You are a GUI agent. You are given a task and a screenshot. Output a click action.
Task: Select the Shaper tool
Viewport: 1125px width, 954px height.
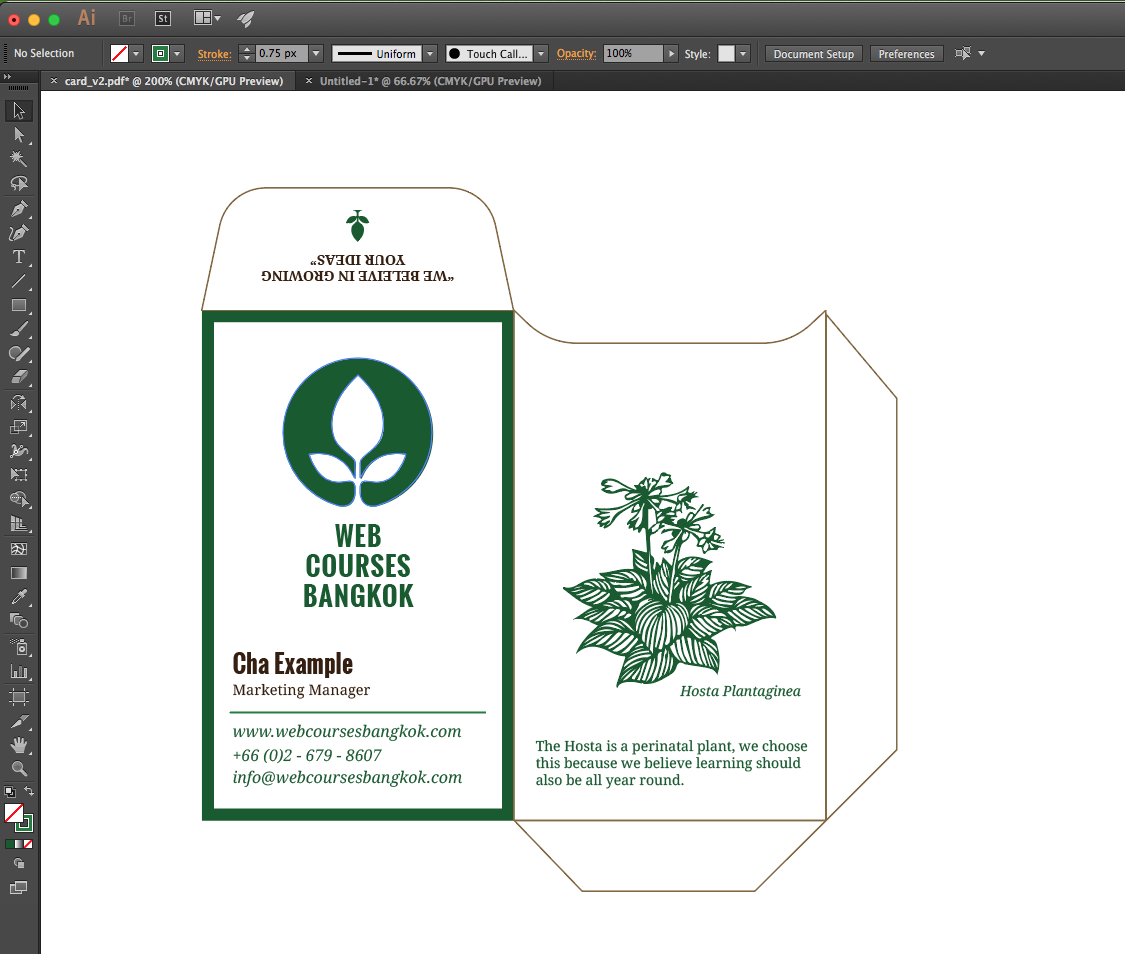coord(19,354)
